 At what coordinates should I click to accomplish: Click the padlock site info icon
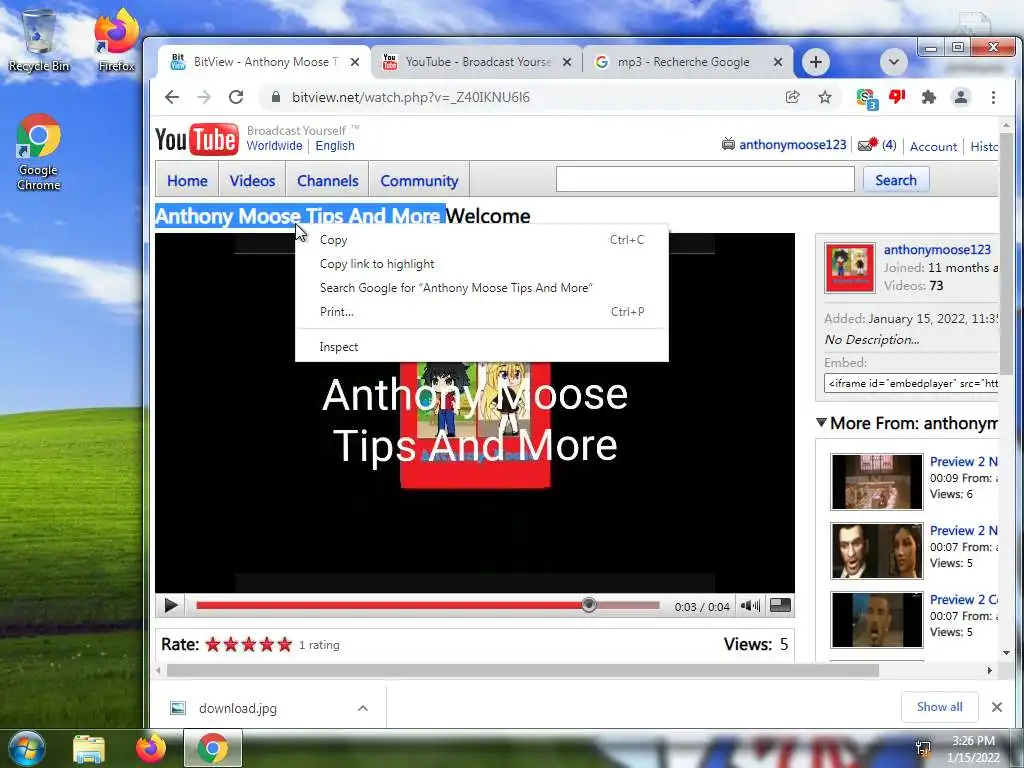point(276,97)
